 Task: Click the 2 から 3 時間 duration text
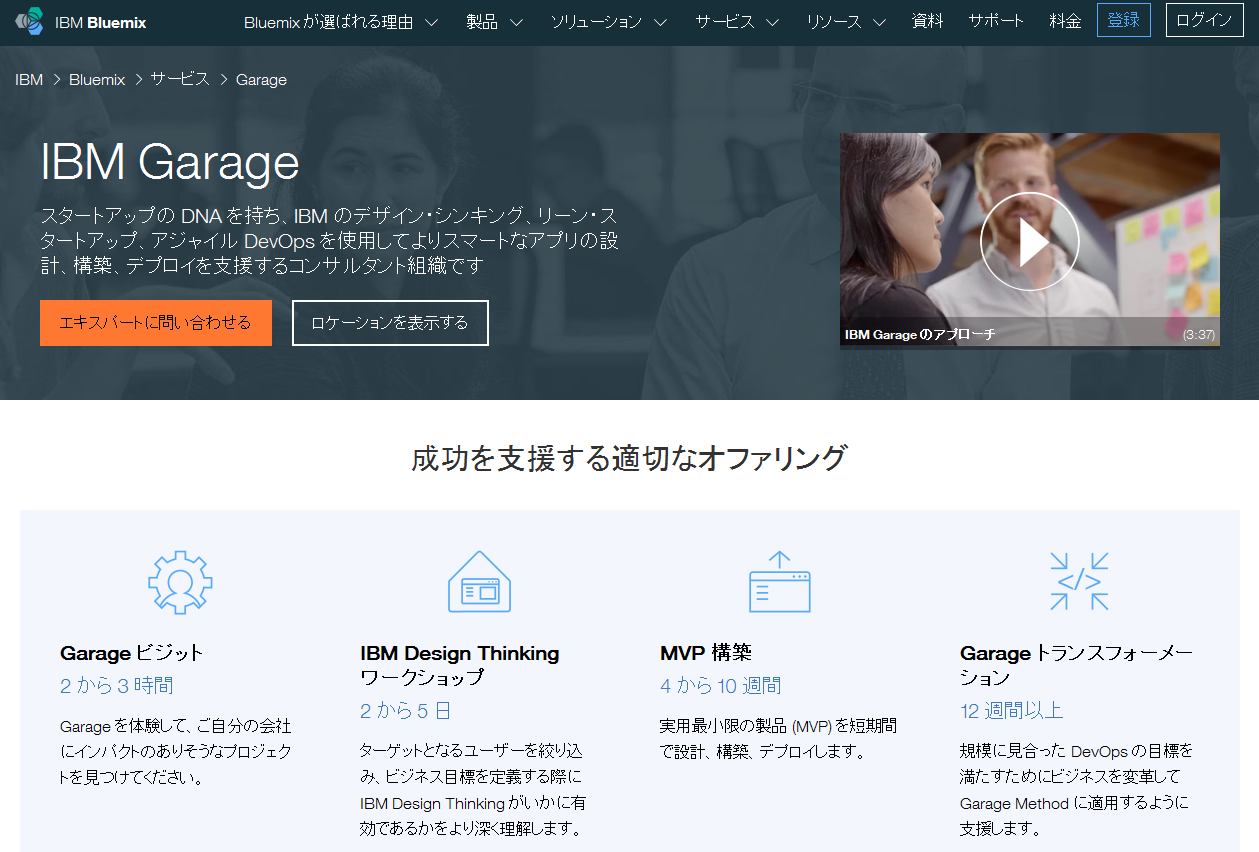(117, 686)
